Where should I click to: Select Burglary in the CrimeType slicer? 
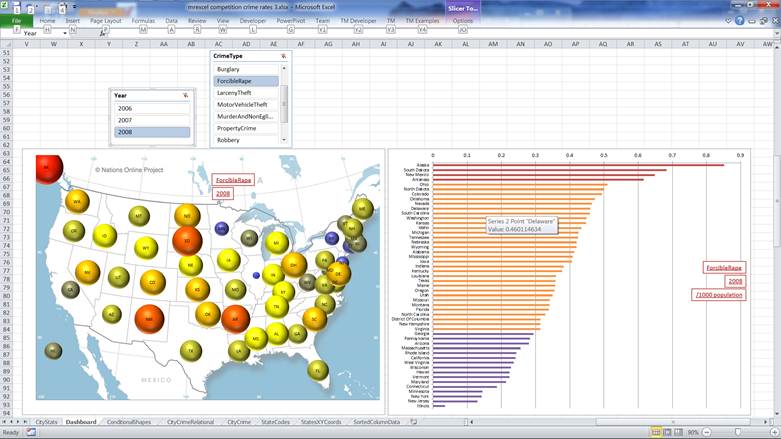[246, 69]
